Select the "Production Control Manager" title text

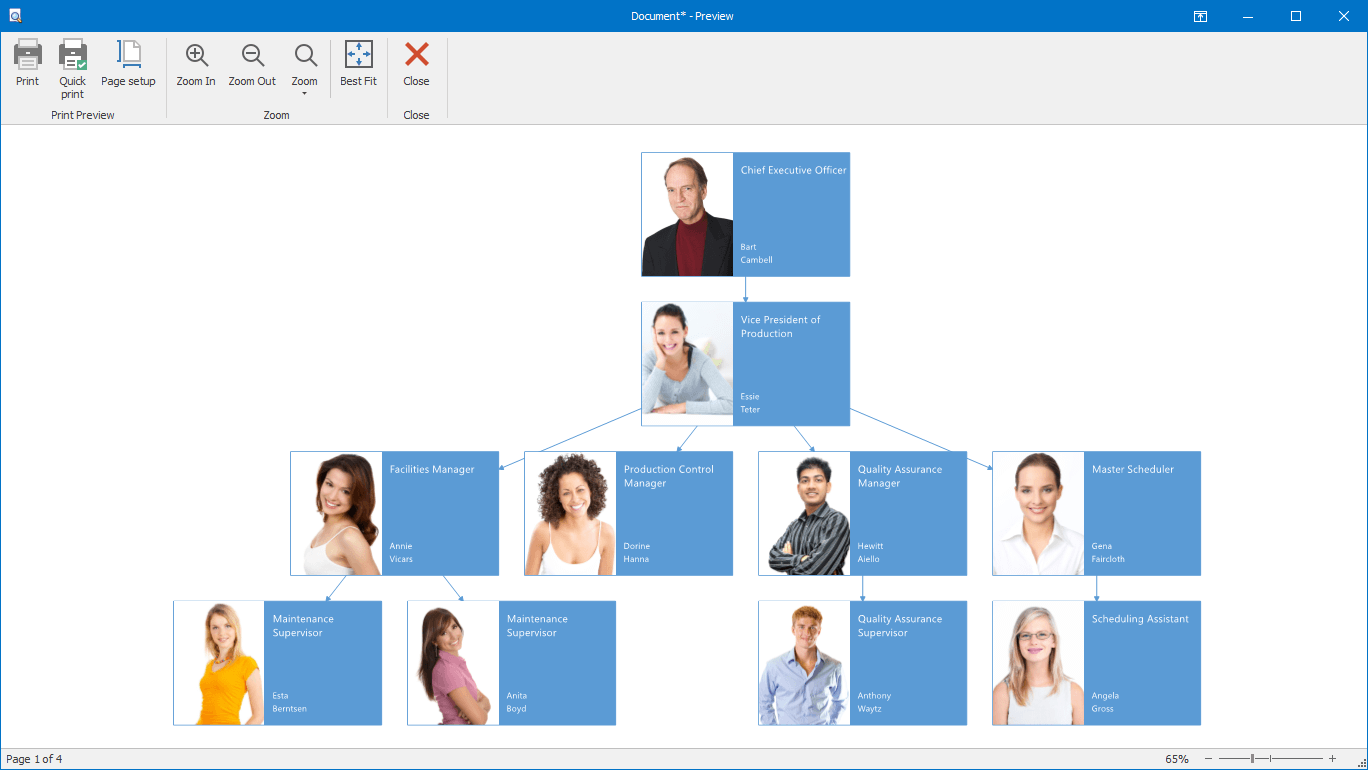(x=669, y=476)
